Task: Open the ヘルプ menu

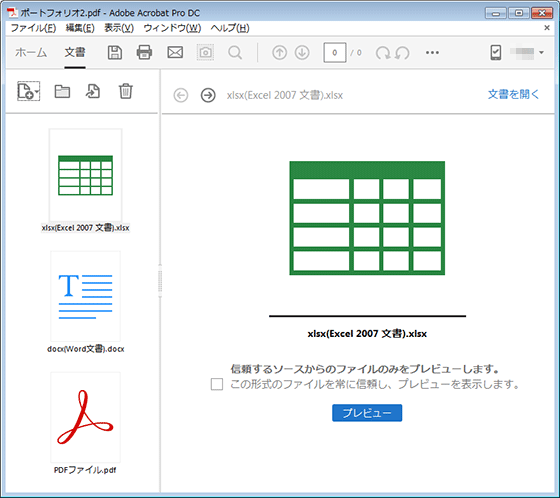Action: [230, 28]
